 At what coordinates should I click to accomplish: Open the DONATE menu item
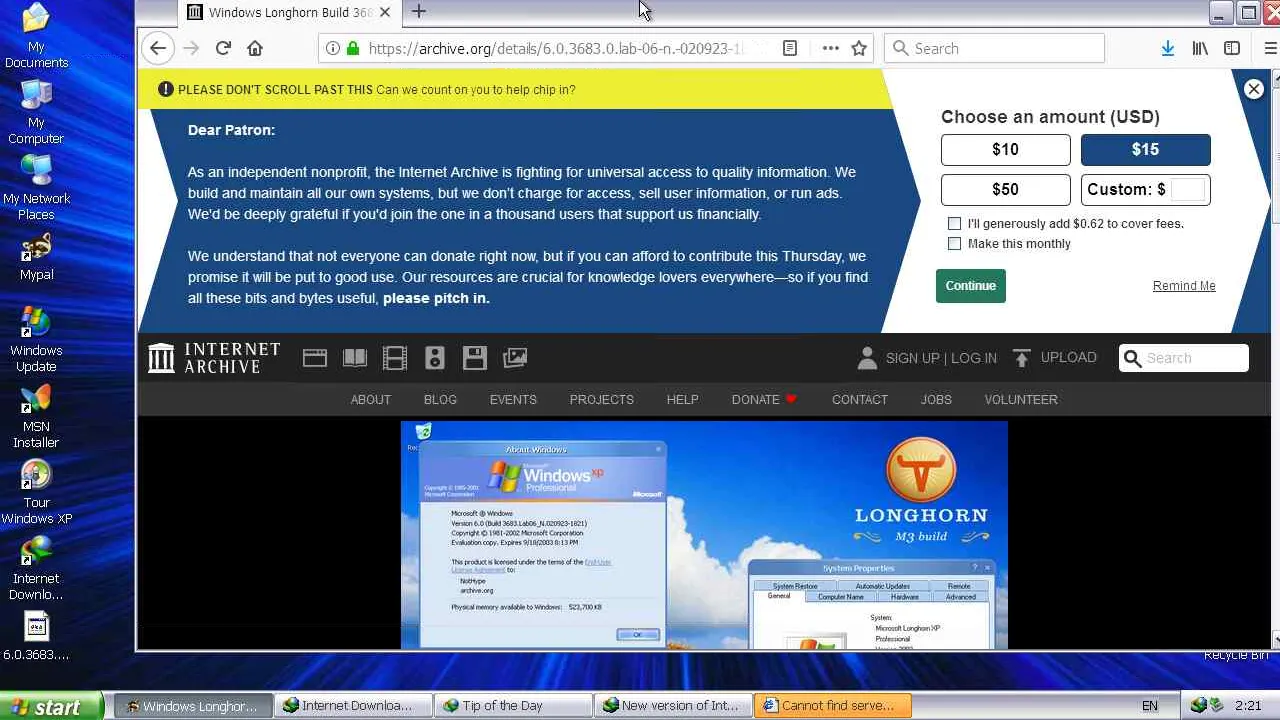[x=764, y=399]
